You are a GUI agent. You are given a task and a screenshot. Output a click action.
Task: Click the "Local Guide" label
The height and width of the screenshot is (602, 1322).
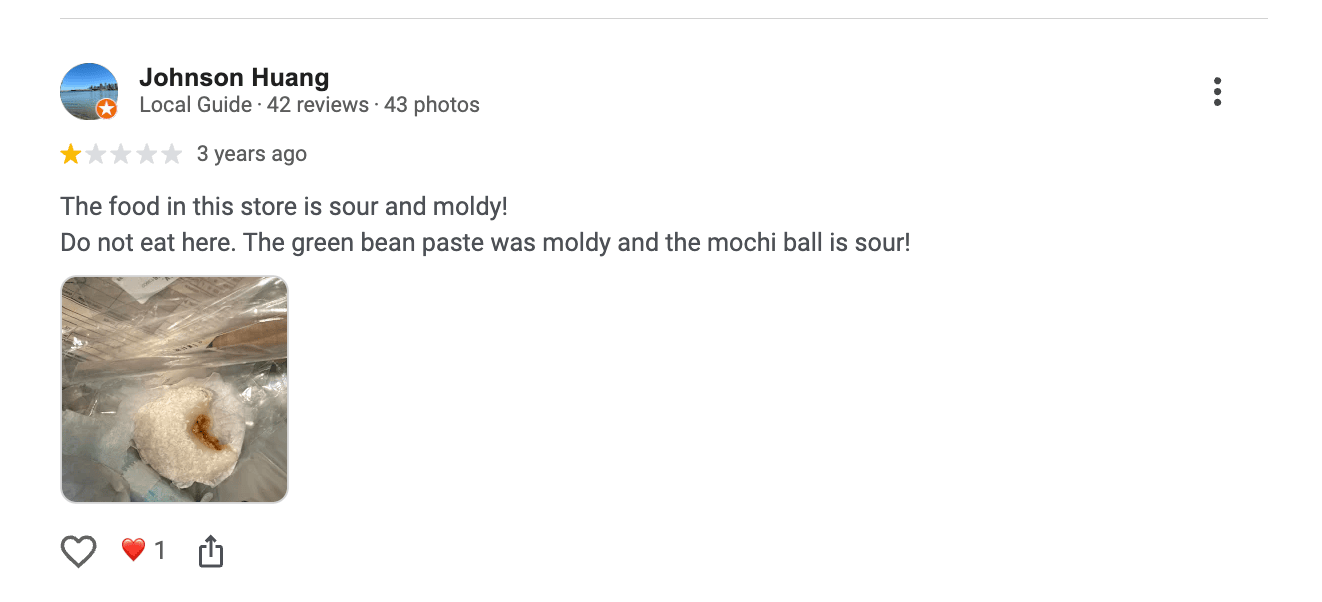[195, 105]
